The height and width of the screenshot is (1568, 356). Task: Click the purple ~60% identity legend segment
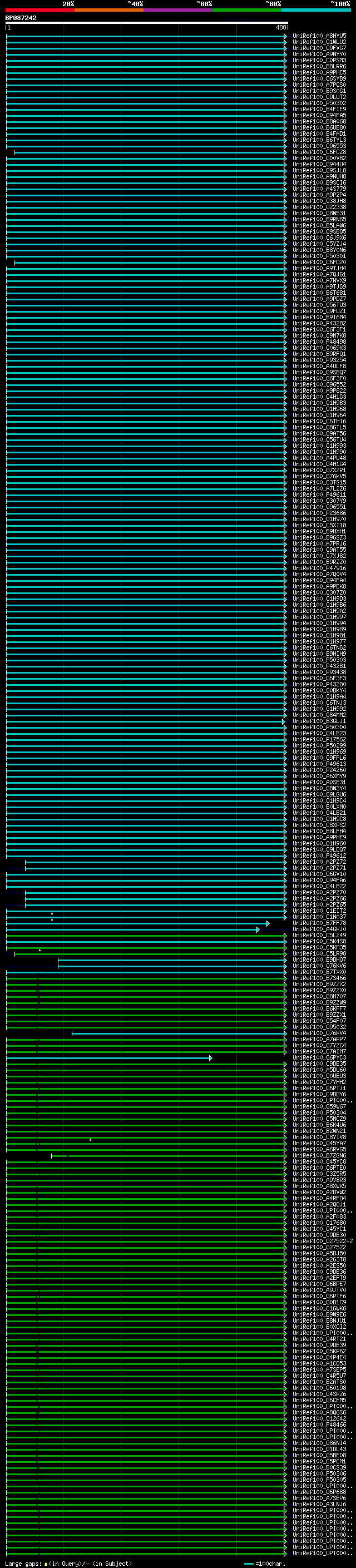pos(179,10)
